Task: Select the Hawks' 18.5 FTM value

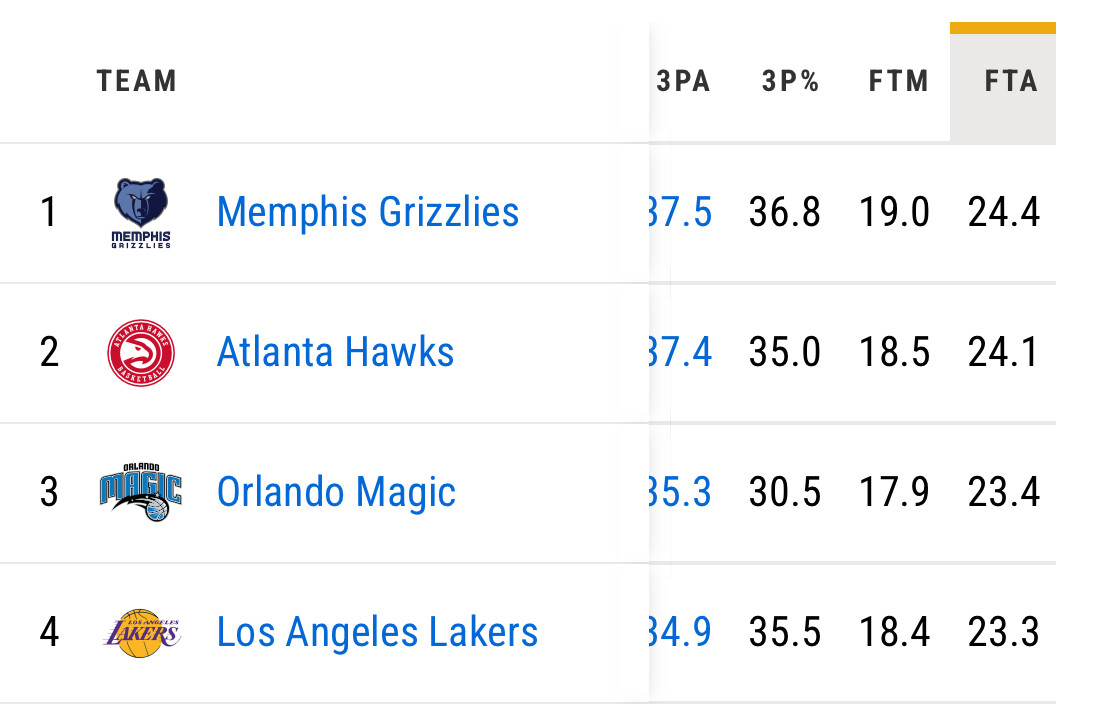Action: (894, 352)
